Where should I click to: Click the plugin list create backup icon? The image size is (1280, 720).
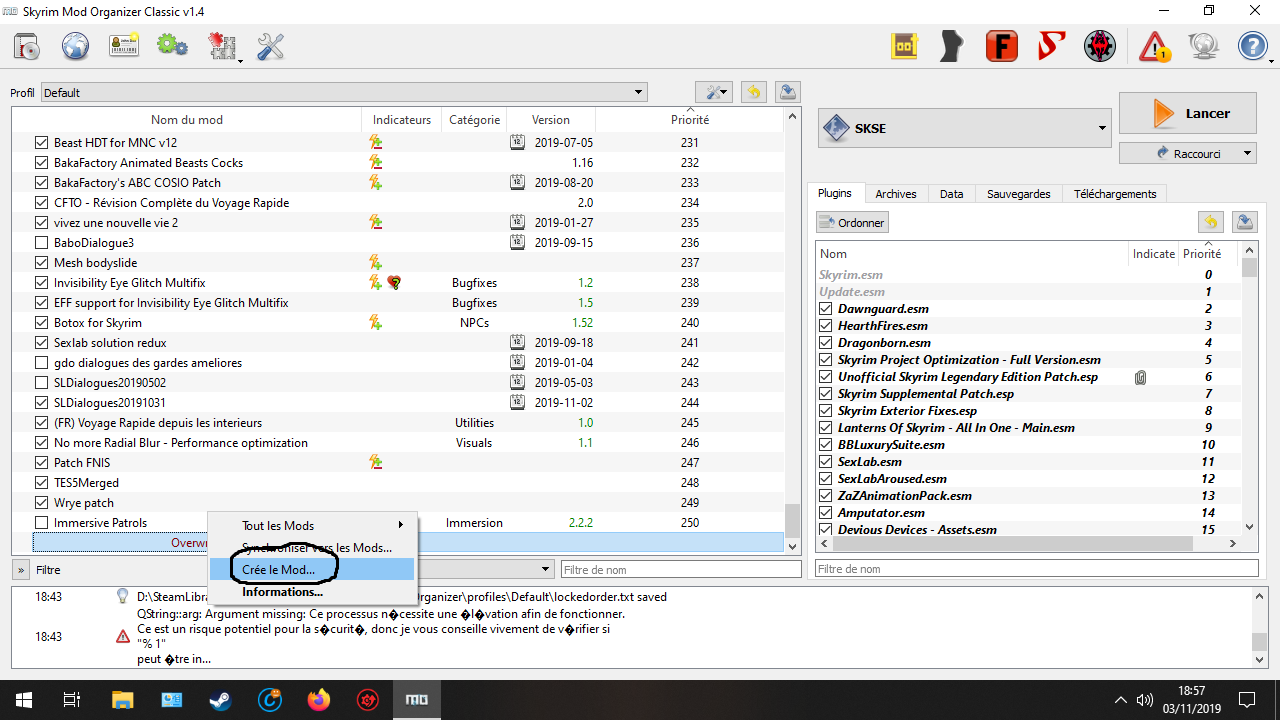[1245, 222]
